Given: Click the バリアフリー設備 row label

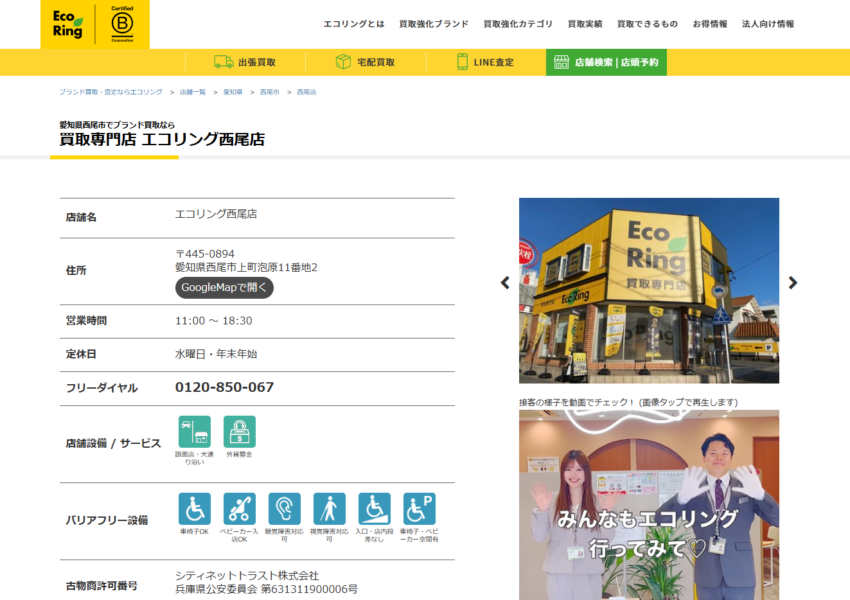Looking at the screenshot, I should point(106,520).
